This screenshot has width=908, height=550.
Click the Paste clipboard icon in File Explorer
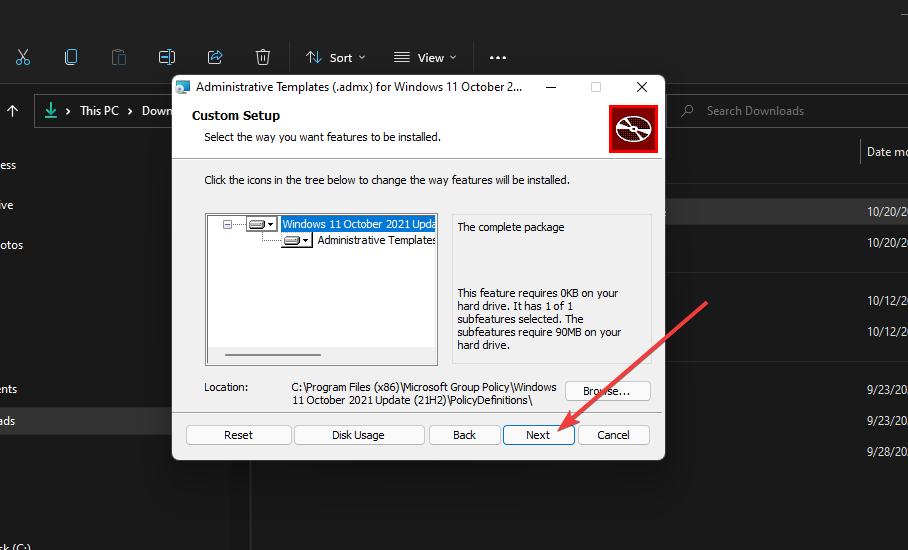(x=119, y=57)
